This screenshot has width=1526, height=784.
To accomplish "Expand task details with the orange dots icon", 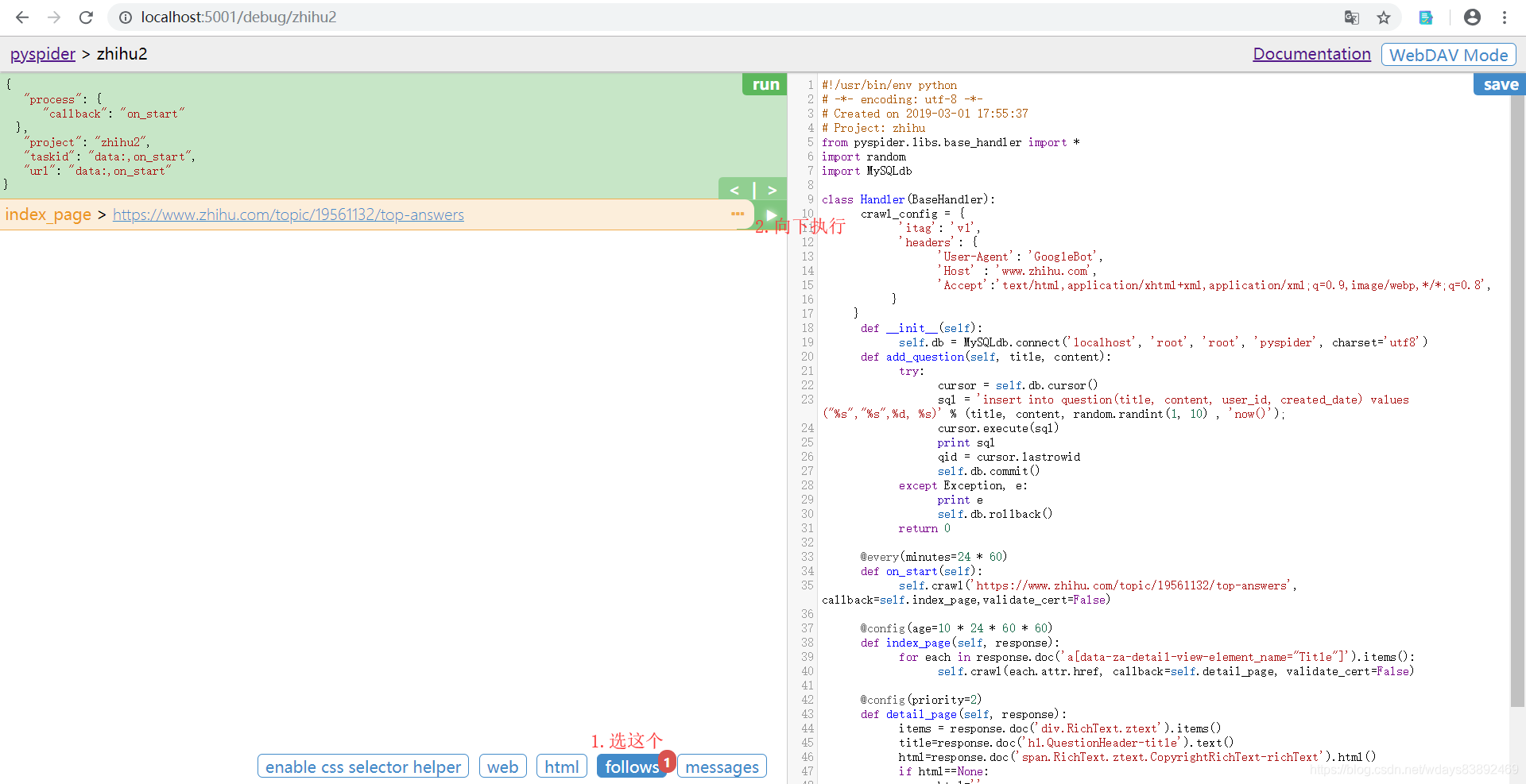I will pyautogui.click(x=738, y=214).
